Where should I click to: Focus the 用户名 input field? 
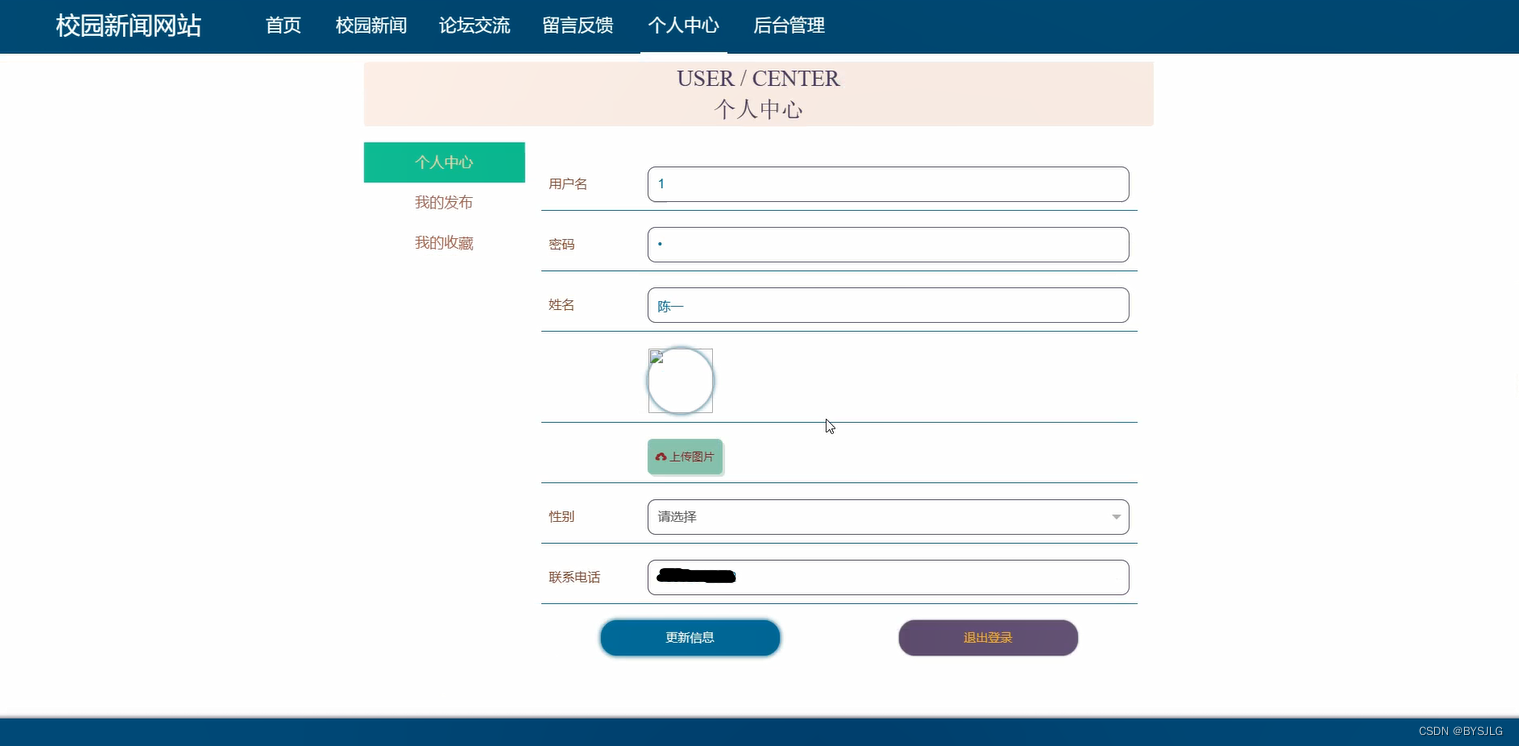click(888, 184)
